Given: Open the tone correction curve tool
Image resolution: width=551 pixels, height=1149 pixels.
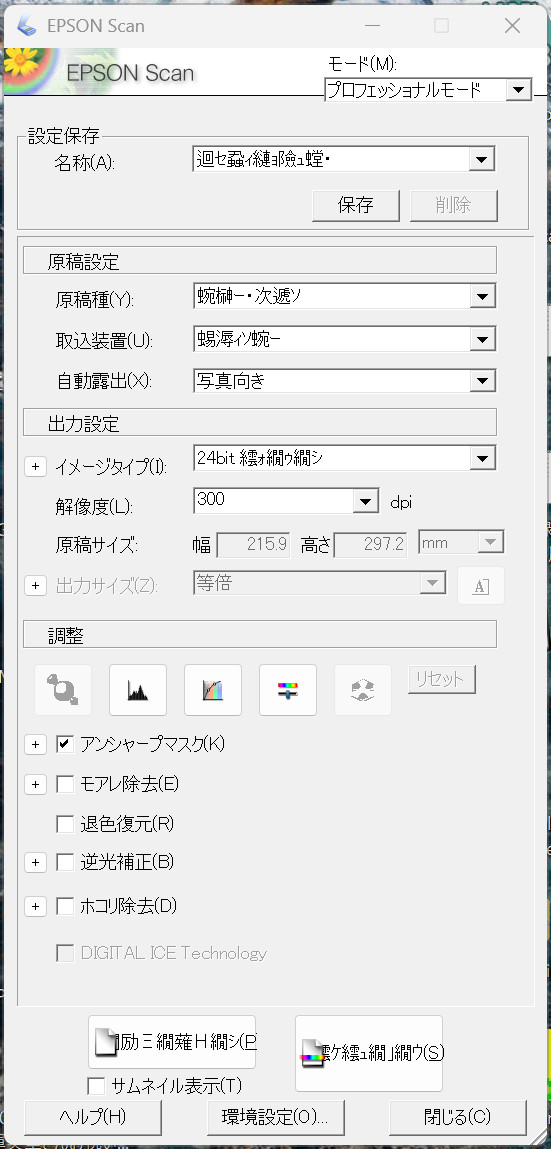Looking at the screenshot, I should pos(212,690).
